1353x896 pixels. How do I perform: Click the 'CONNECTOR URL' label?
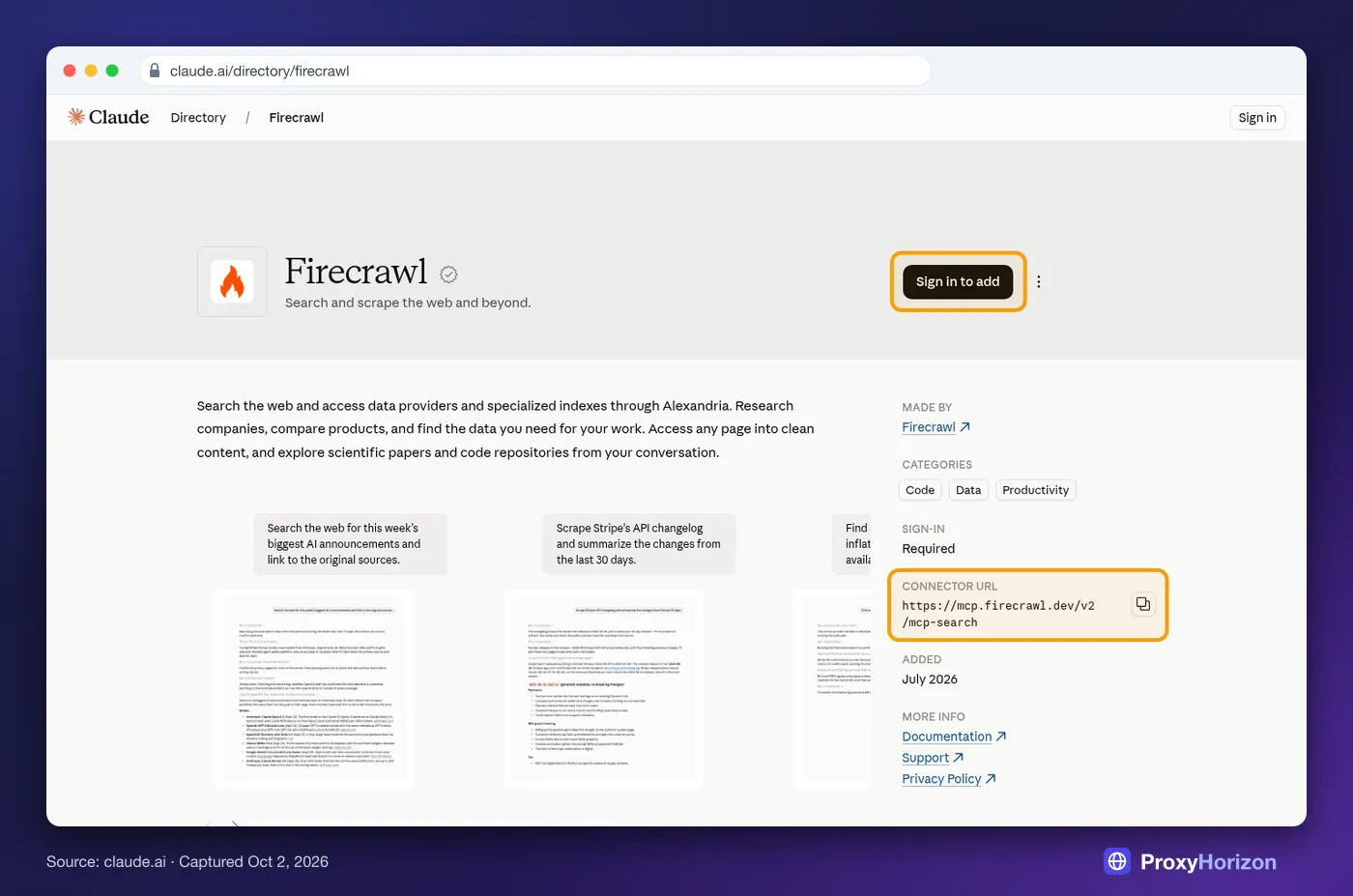[x=950, y=586]
